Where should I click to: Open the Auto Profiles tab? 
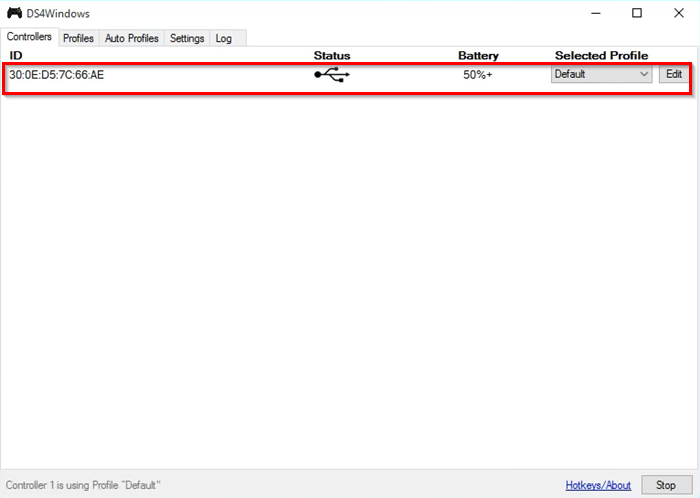tap(132, 38)
